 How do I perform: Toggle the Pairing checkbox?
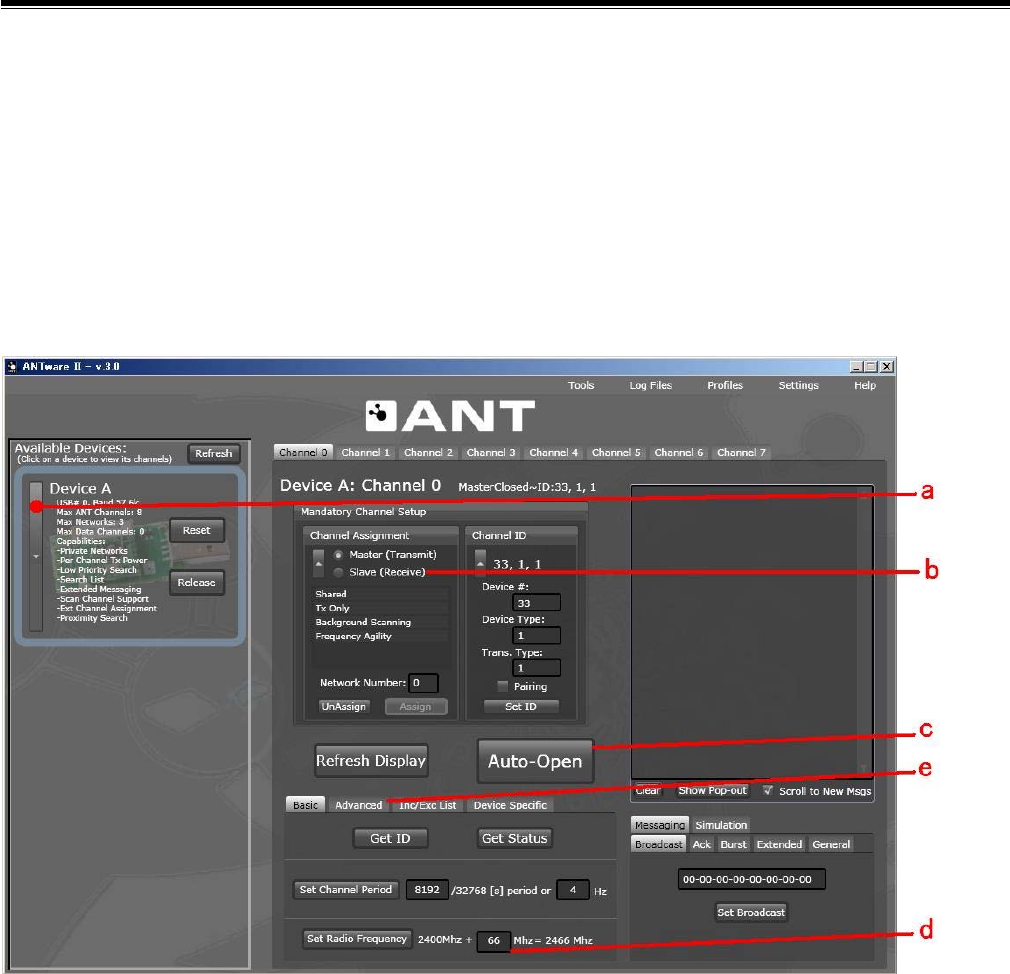click(502, 686)
